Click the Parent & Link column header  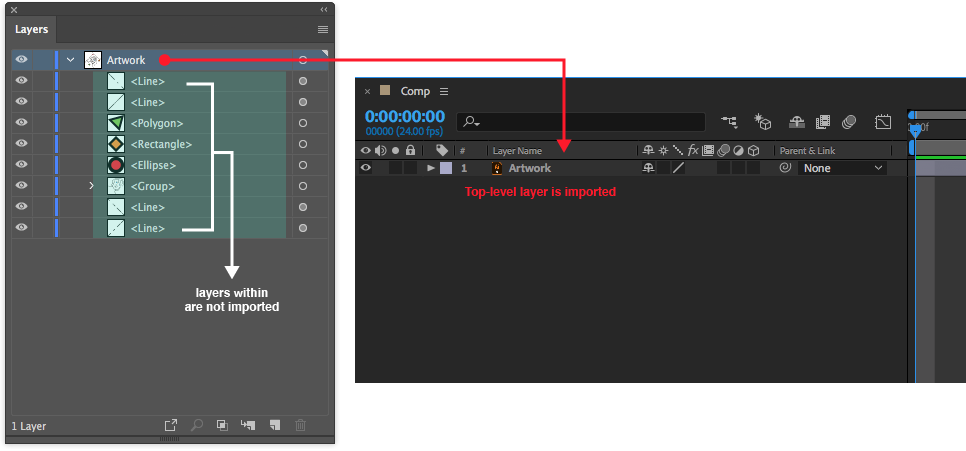tap(807, 150)
